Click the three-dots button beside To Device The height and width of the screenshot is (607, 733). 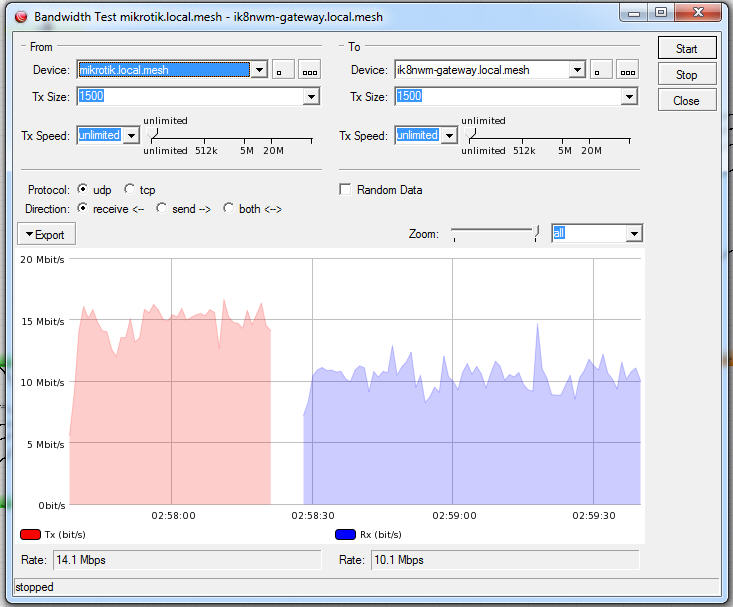click(627, 70)
